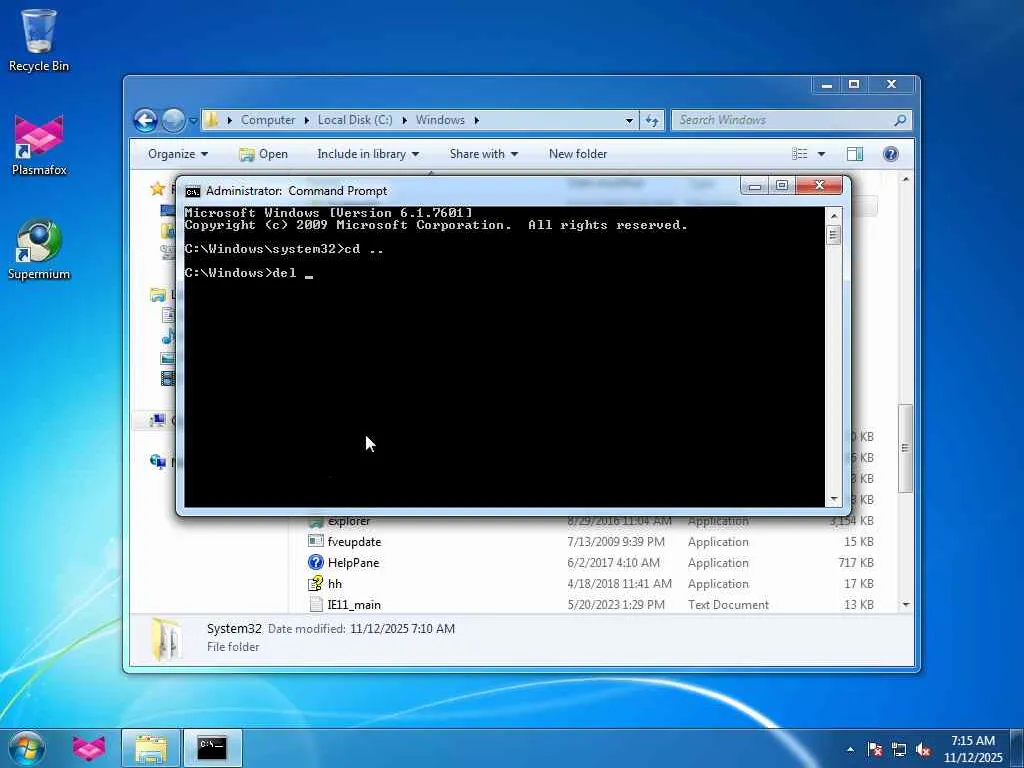Viewport: 1024px width, 768px height.
Task: Minimize the Command Prompt window
Action: click(x=755, y=187)
